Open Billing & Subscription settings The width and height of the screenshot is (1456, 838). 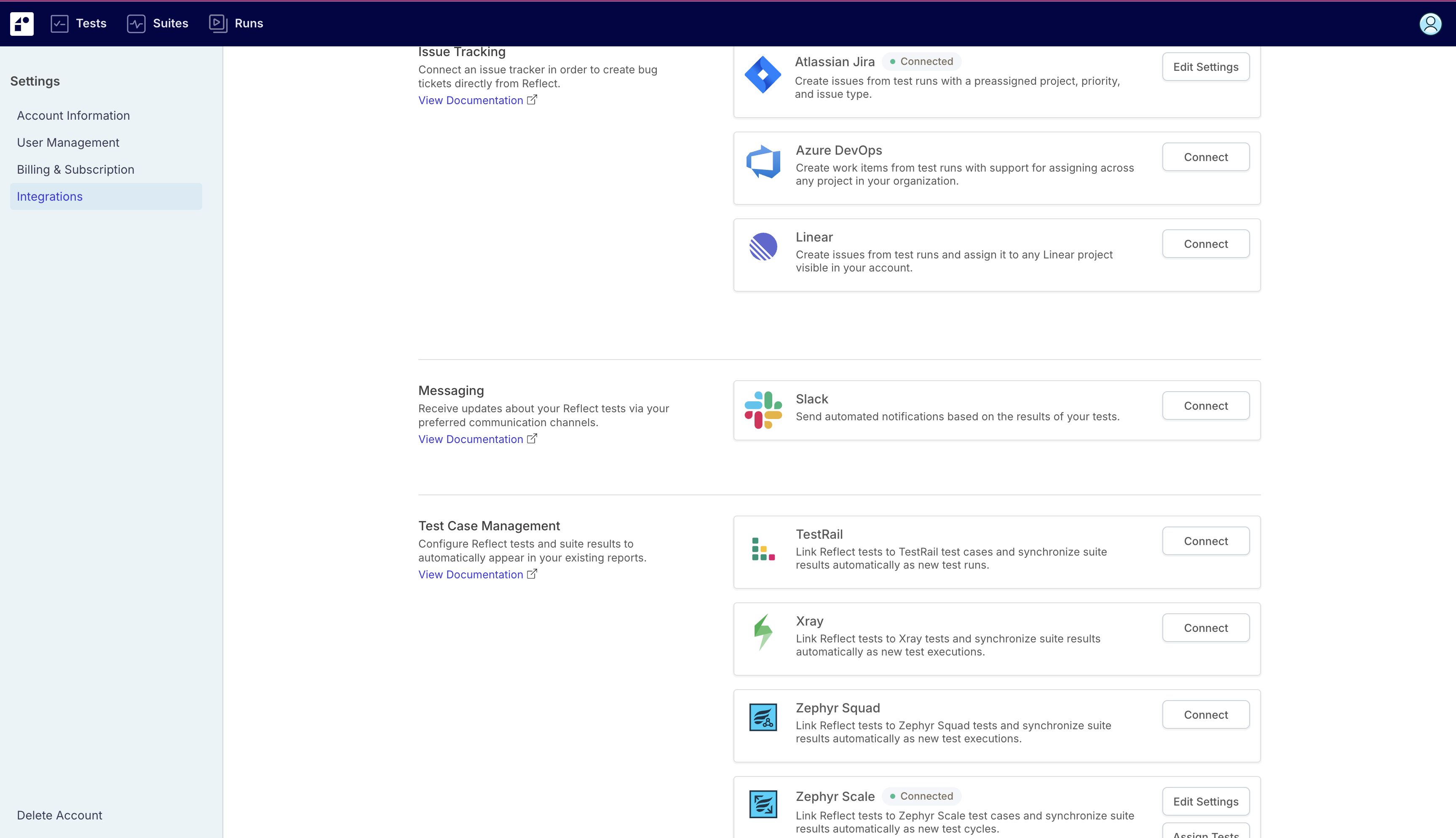point(75,170)
